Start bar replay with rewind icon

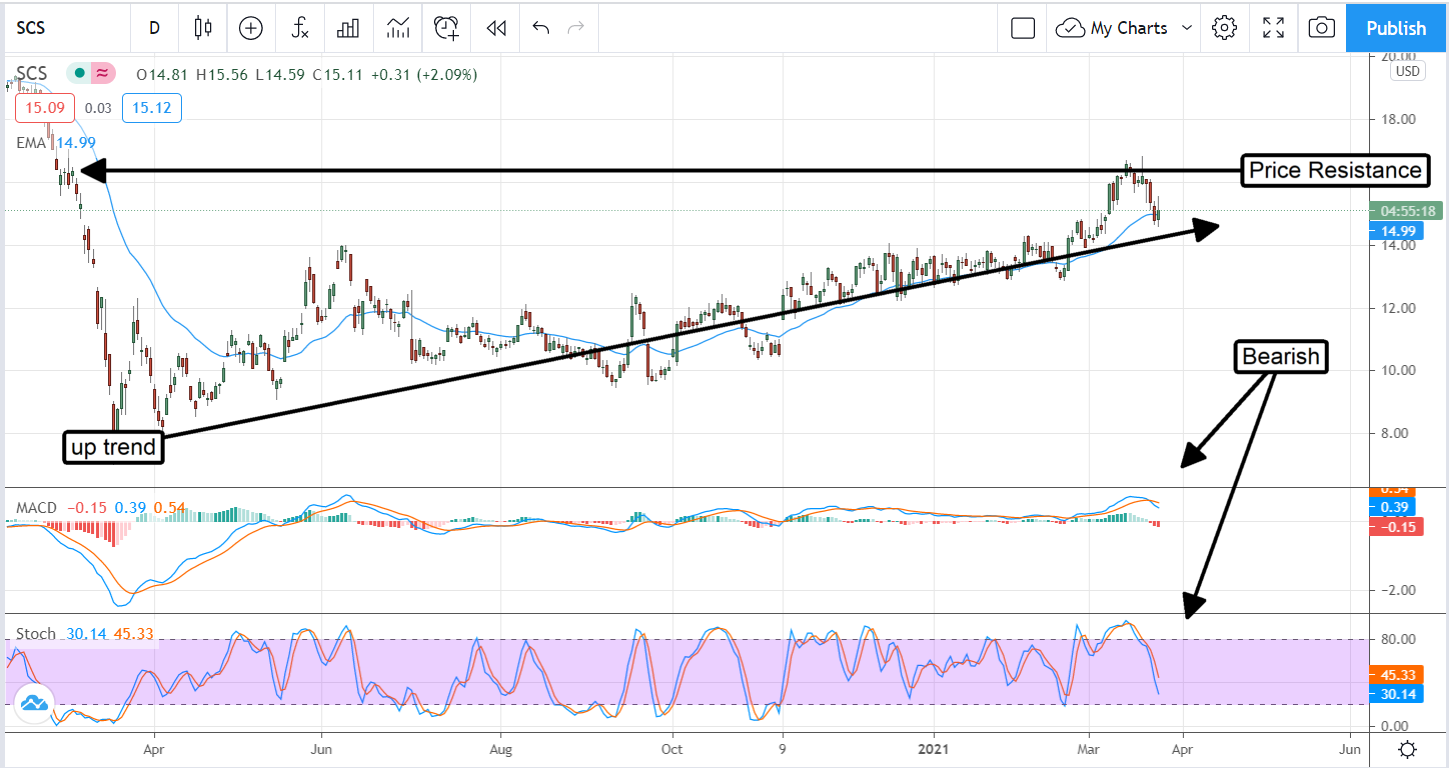pos(496,28)
